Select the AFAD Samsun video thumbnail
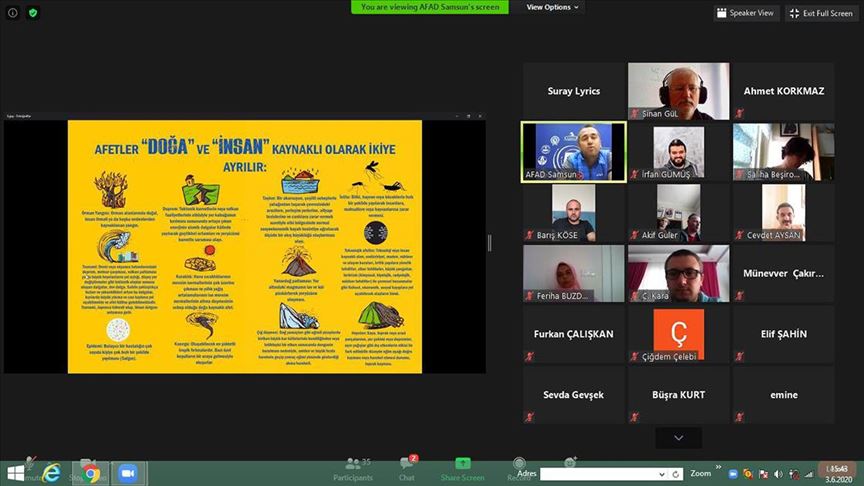864x486 pixels. coord(574,152)
